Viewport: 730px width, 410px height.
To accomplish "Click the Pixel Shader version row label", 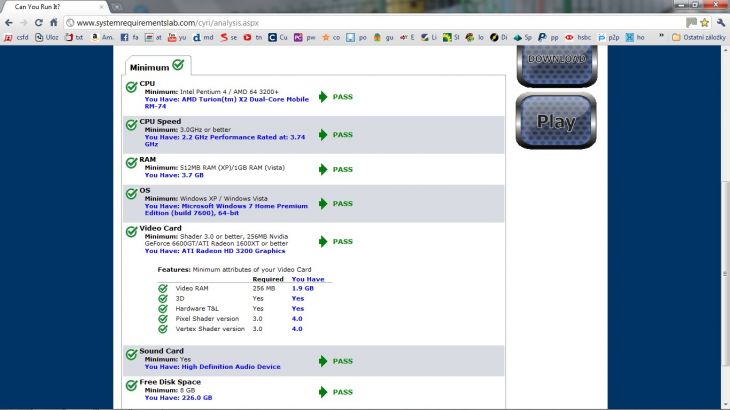I will 207,319.
